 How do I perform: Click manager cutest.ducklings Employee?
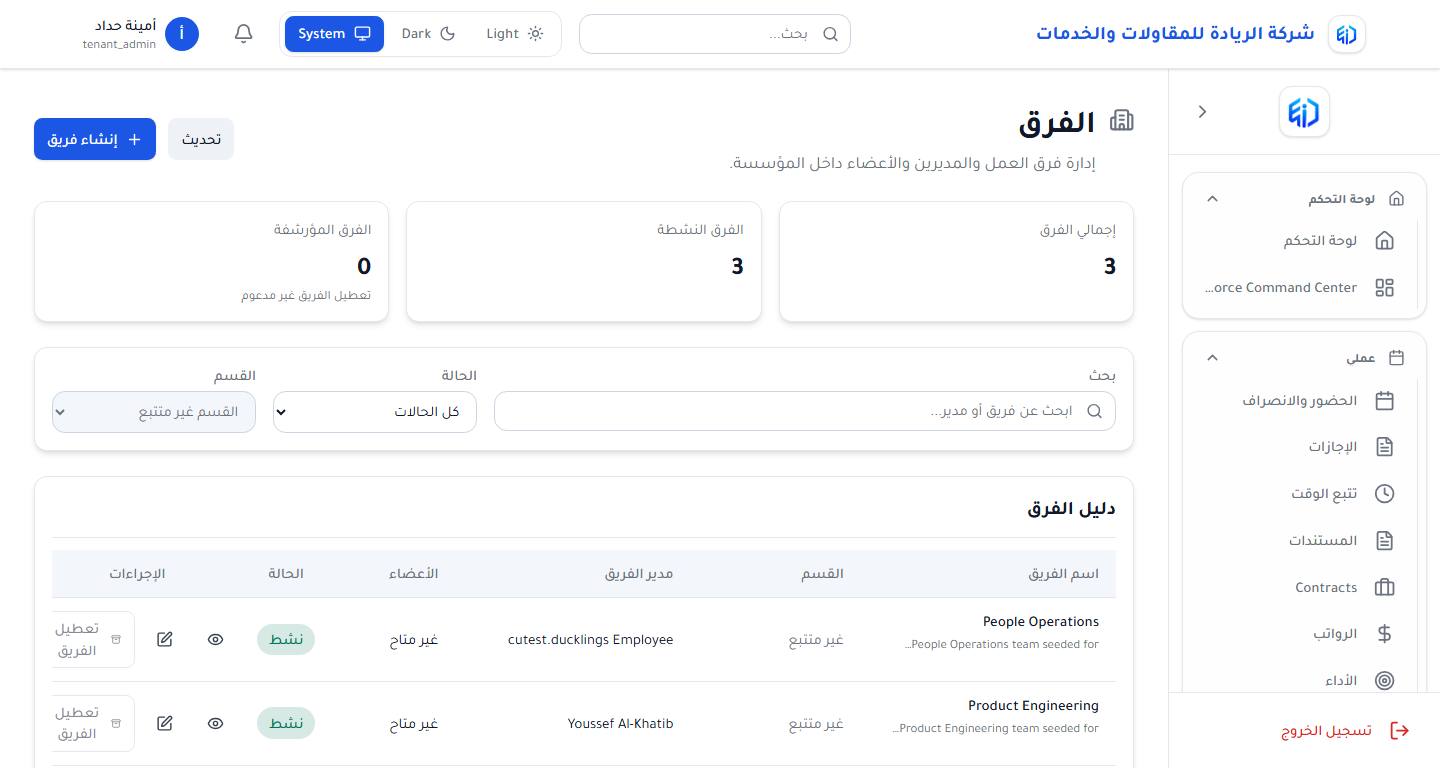pyautogui.click(x=590, y=640)
